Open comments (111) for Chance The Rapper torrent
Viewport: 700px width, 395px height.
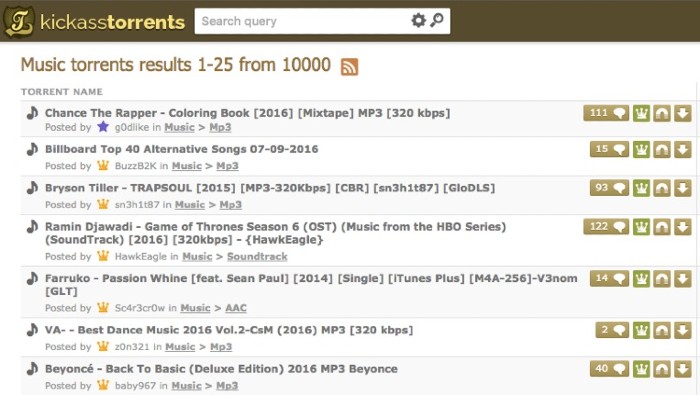point(606,113)
